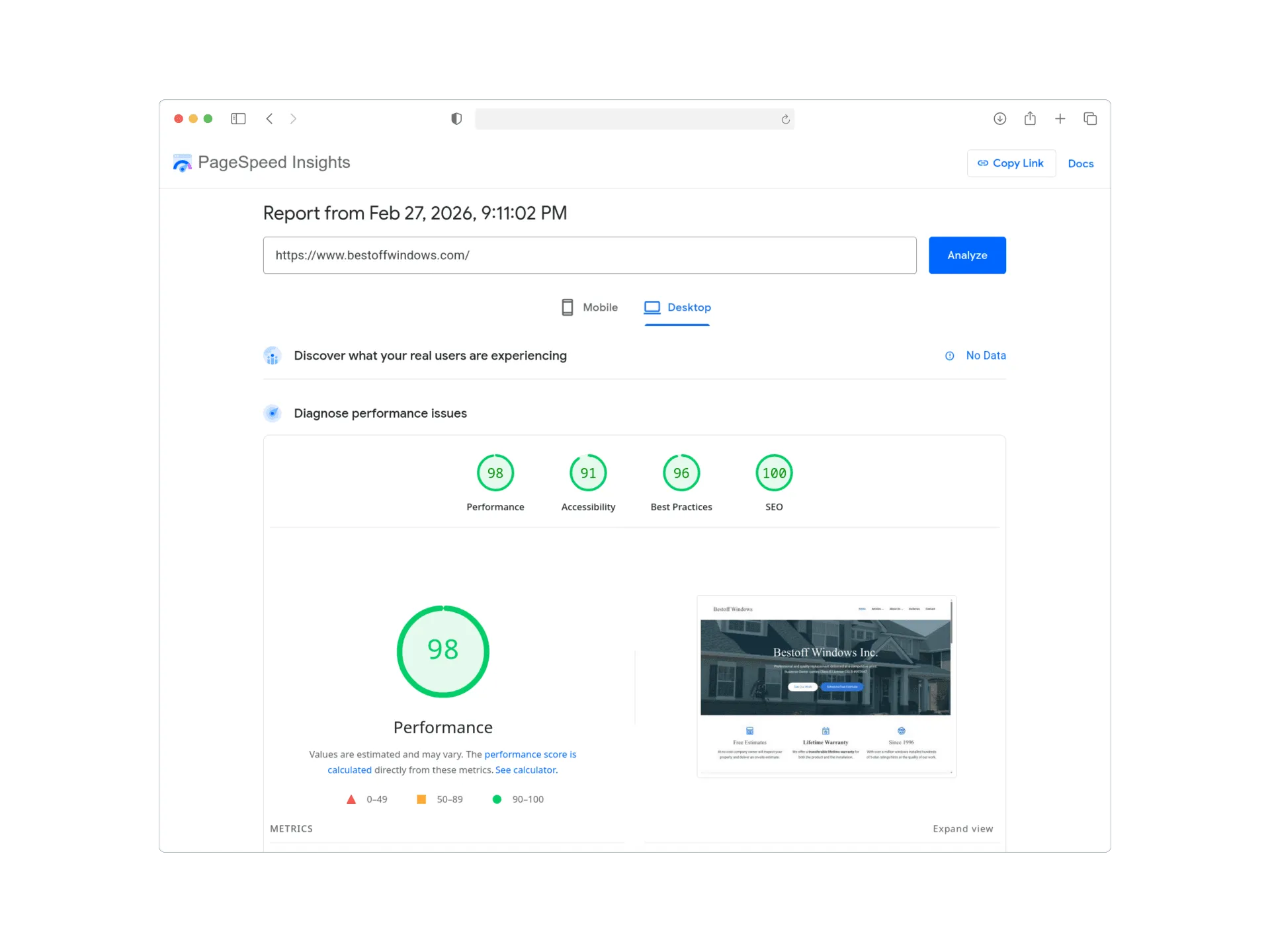Click the Analyze button
This screenshot has height=952, width=1270.
pos(967,255)
